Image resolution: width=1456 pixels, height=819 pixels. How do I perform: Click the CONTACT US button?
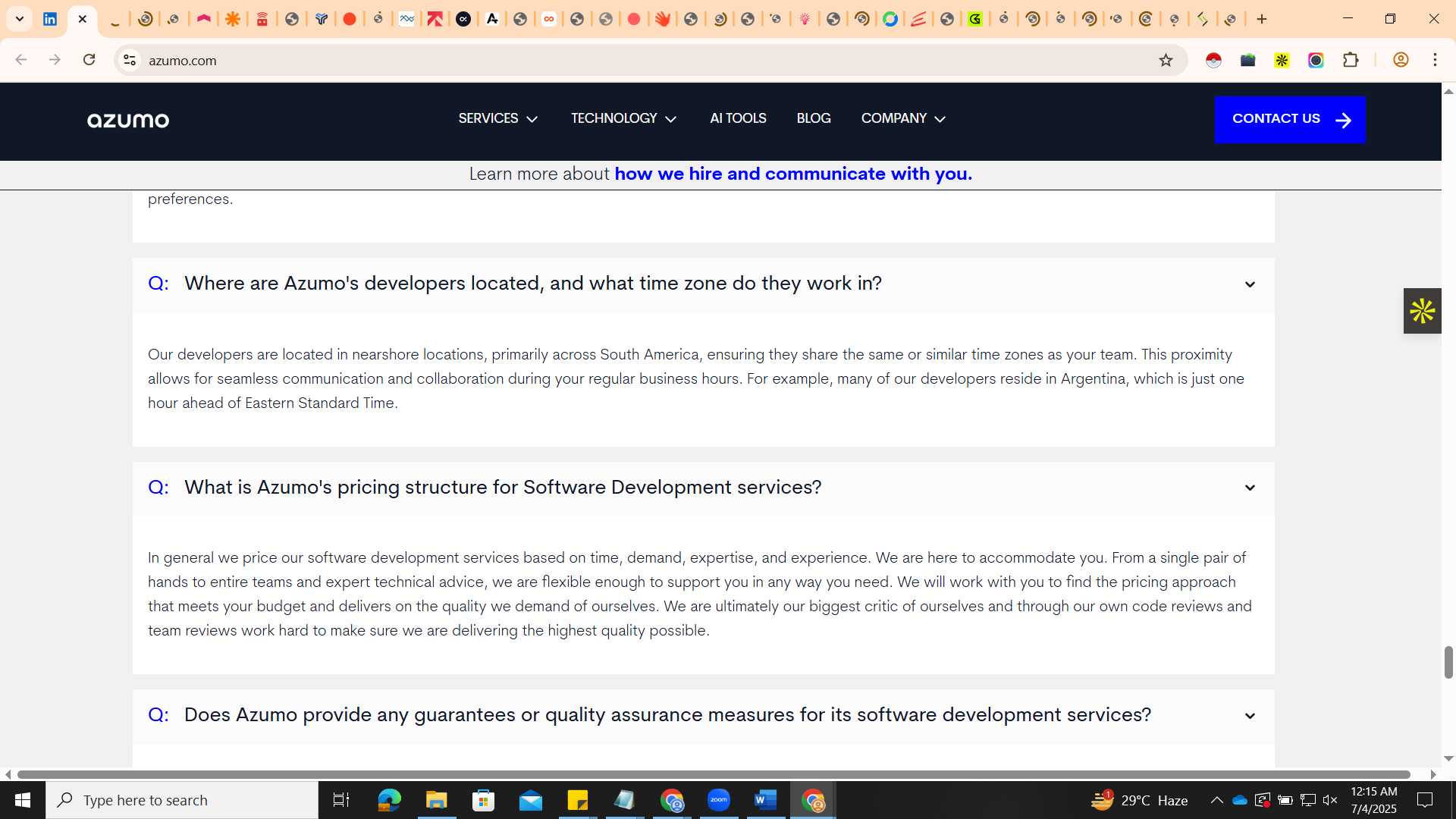coord(1290,119)
